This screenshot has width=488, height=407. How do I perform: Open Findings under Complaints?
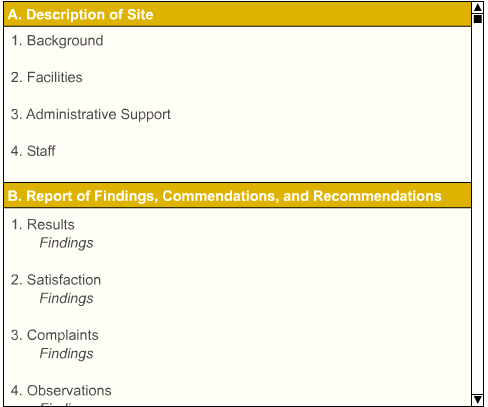(x=67, y=354)
